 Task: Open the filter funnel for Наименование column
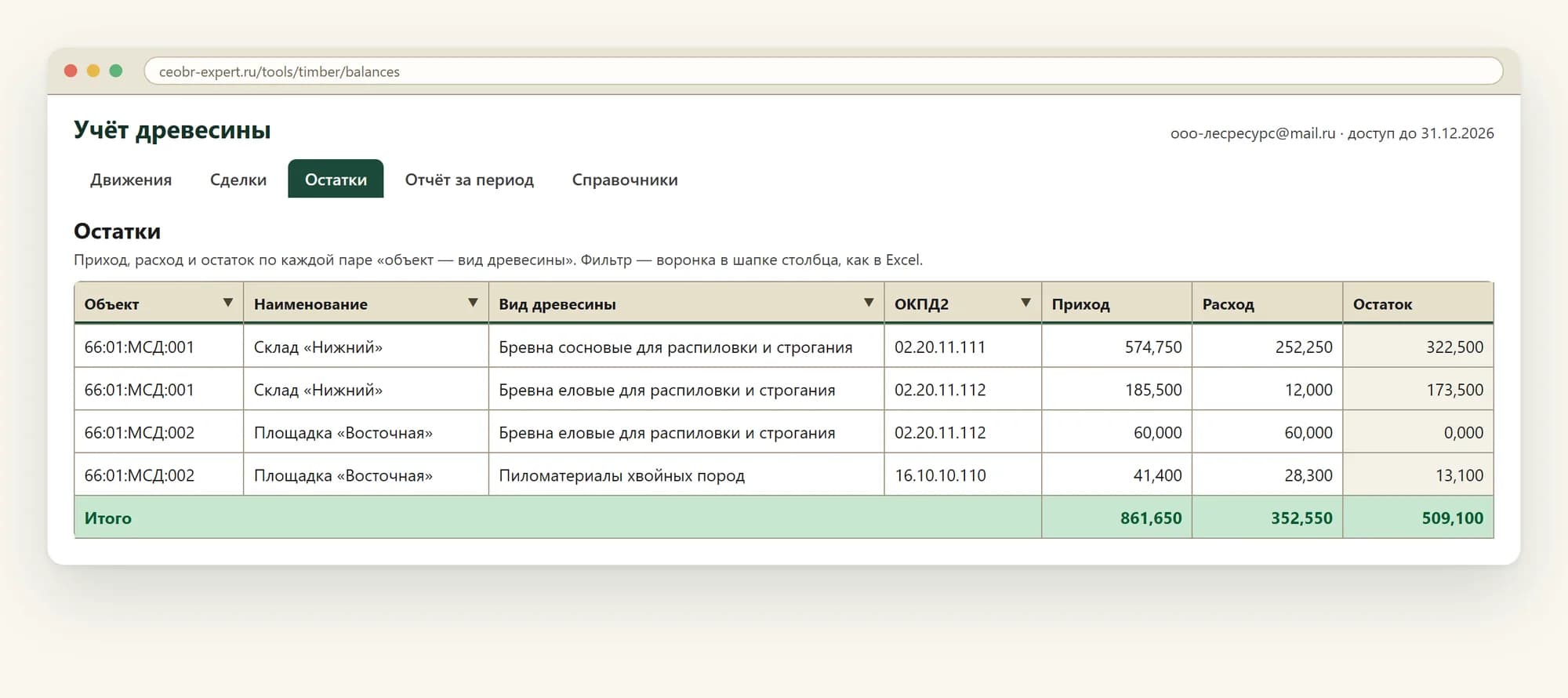coord(473,303)
